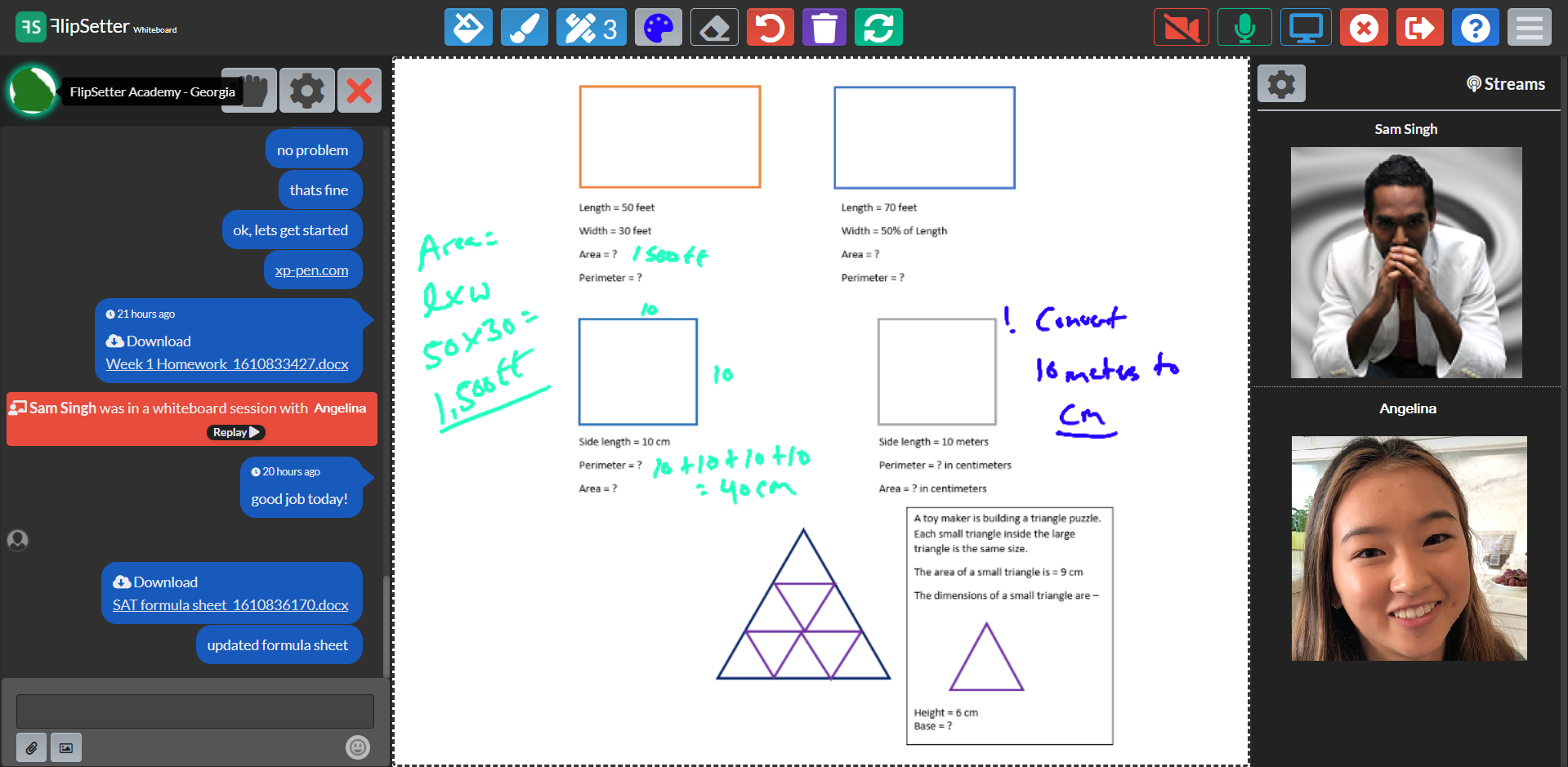1568x767 pixels.
Task: Open the chat settings gear
Action: pyautogui.click(x=307, y=90)
